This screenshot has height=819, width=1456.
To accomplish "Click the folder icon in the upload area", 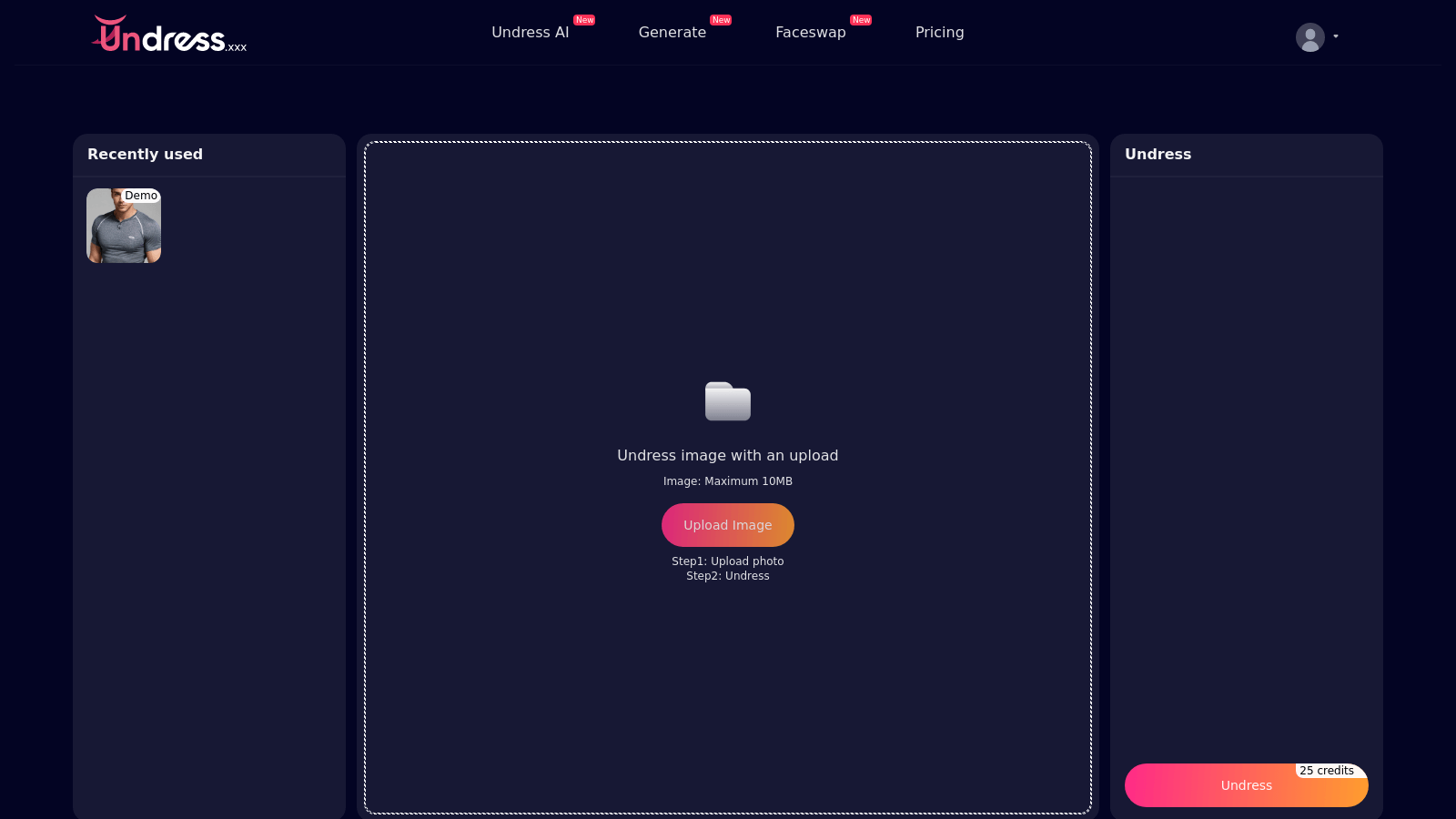I will (x=728, y=401).
